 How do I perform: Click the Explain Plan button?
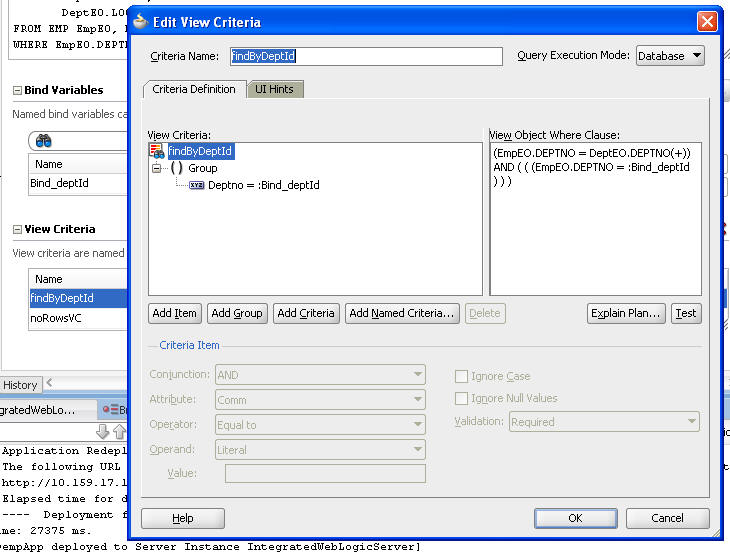626,313
